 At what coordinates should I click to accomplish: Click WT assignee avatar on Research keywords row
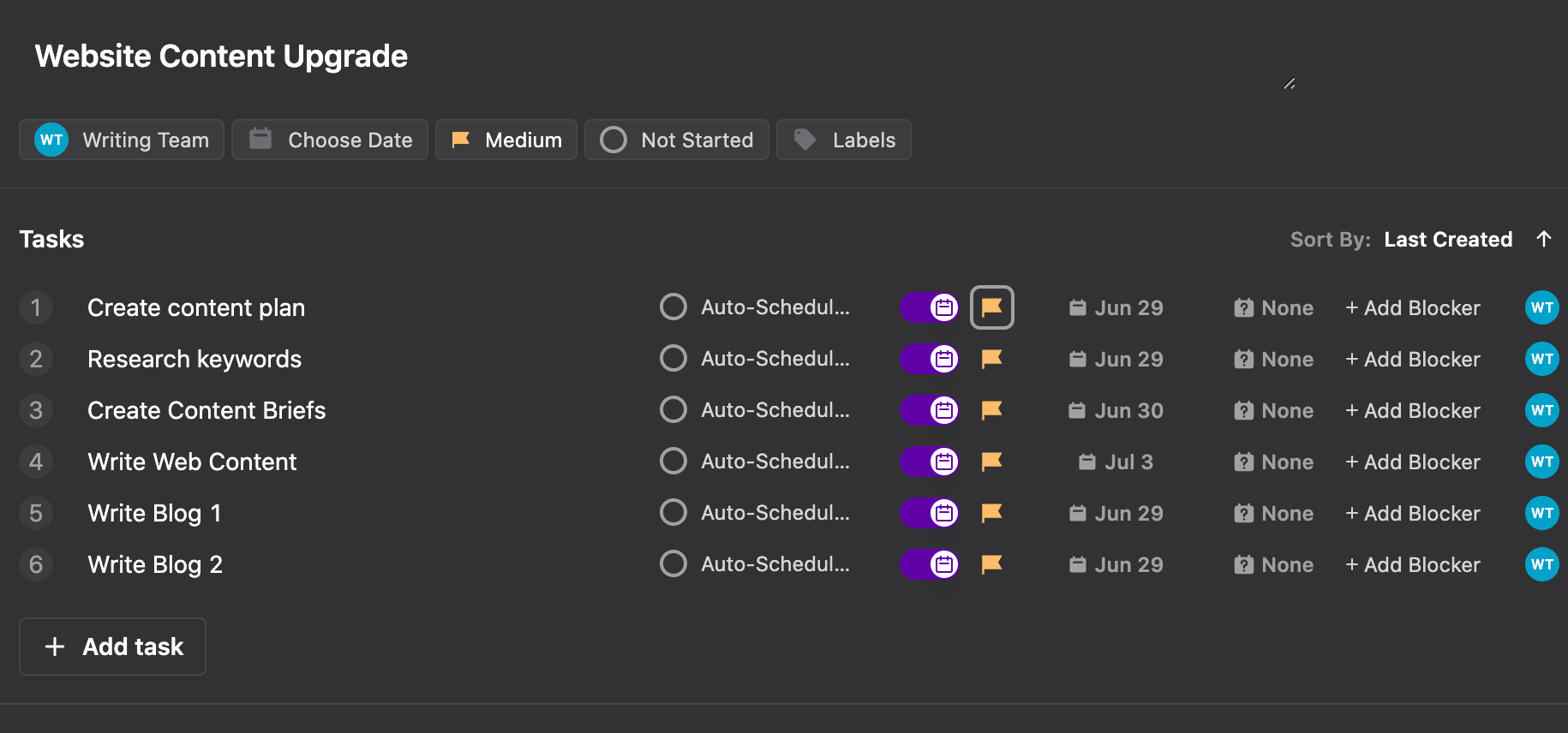1541,359
